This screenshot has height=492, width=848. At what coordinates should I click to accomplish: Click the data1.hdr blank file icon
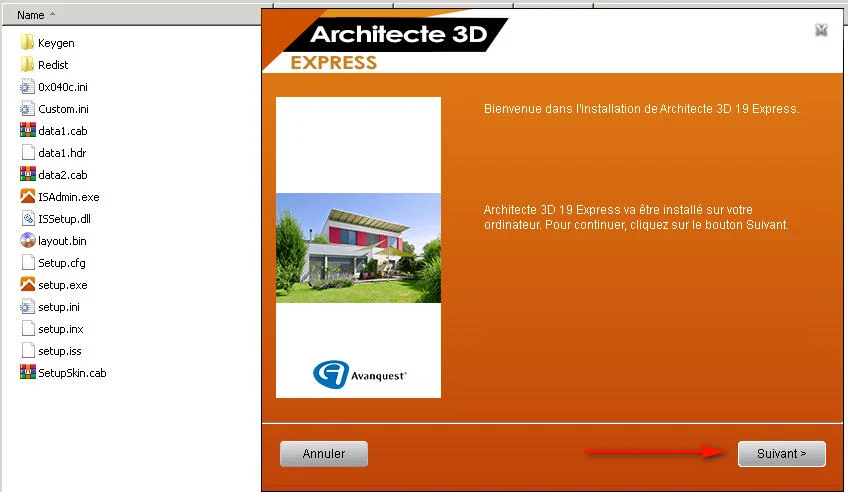28,153
